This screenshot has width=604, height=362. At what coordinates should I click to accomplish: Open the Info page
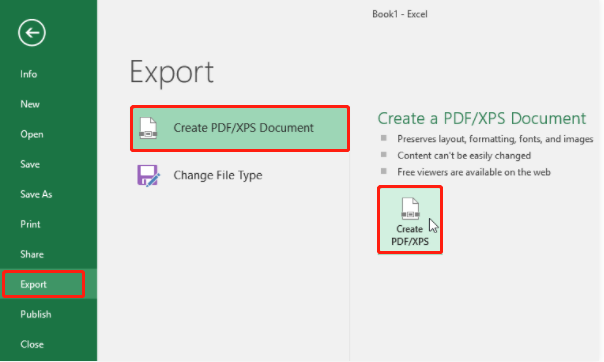point(29,74)
